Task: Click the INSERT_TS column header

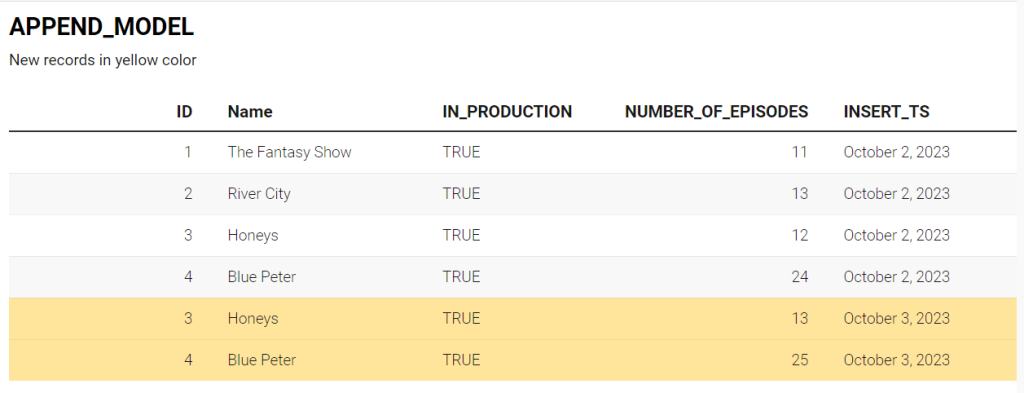Action: click(x=886, y=112)
